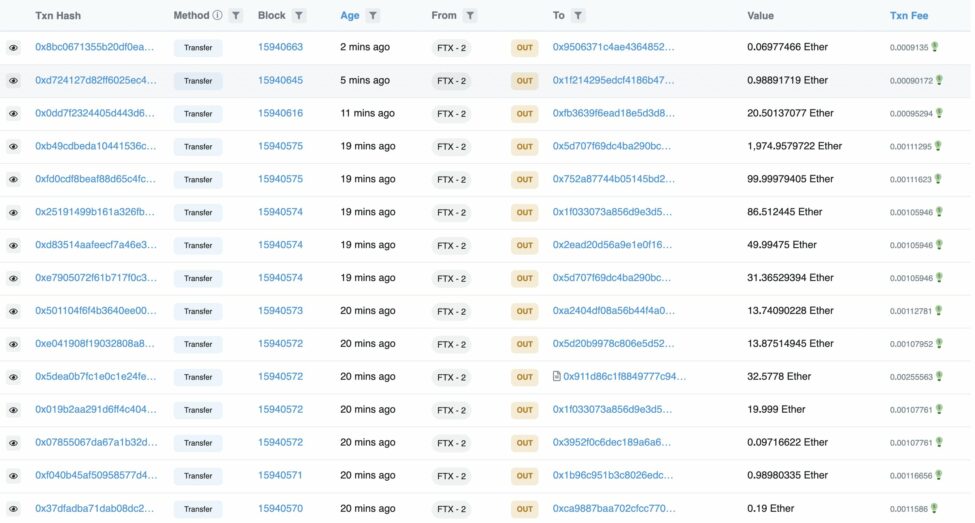Open recipient address 0x1f214295edcf4186b47
975x523 pixels.
[613, 80]
